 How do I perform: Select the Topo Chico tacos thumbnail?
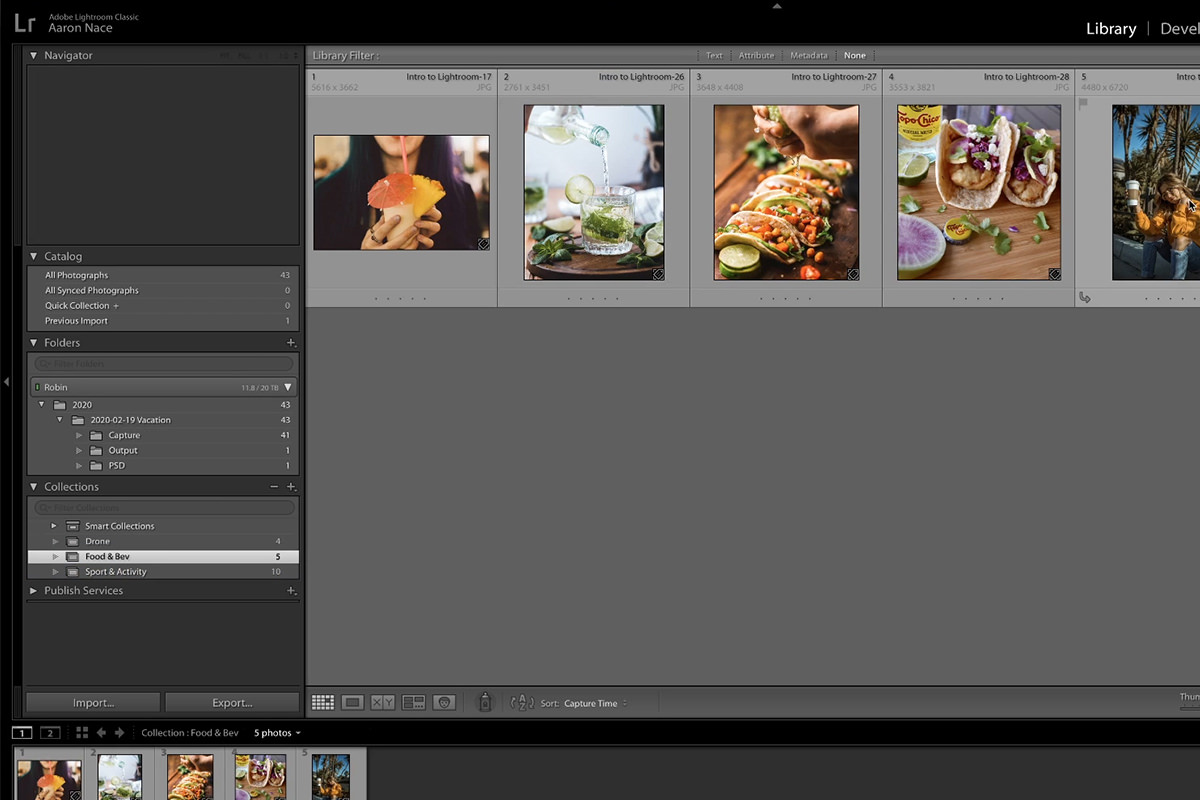tap(978, 192)
